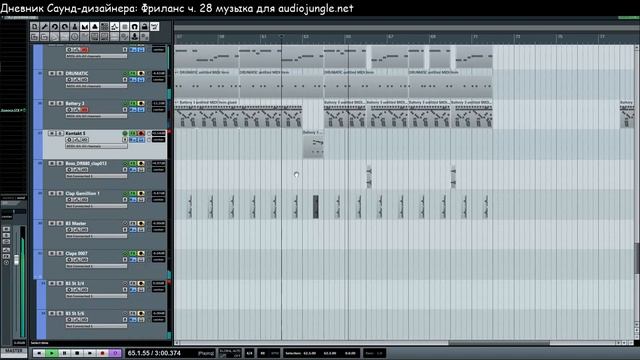Click the shopping cart toolbar icon
The image size is (640, 360).
154,27
